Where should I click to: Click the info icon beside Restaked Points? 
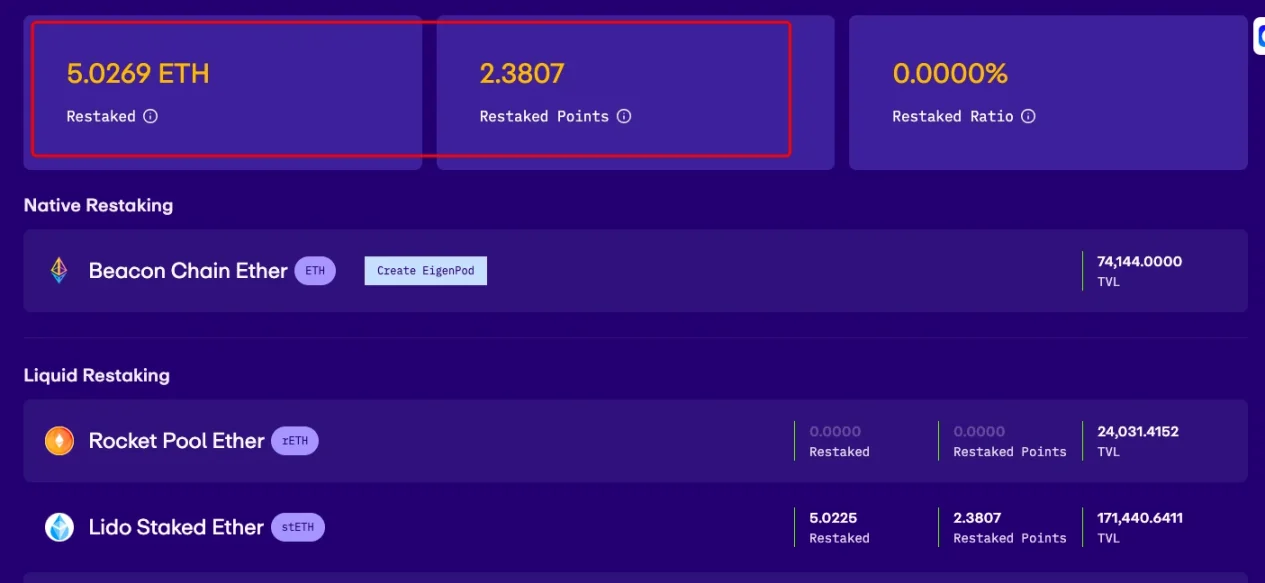(x=624, y=116)
